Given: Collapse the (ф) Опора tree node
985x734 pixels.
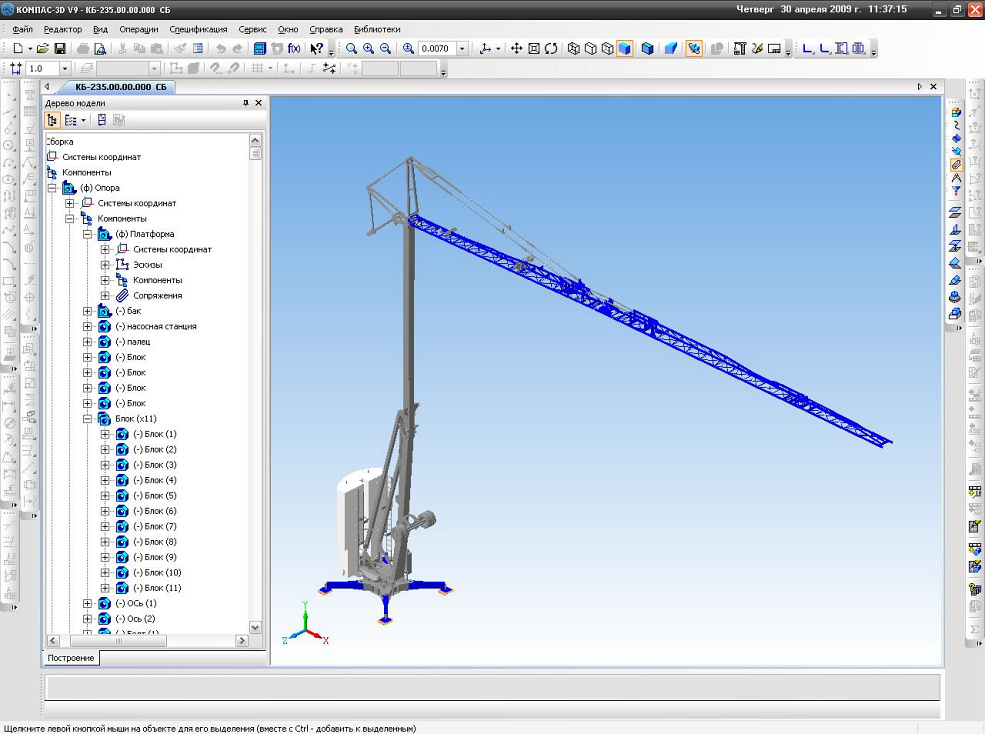Looking at the screenshot, I should coord(53,188).
